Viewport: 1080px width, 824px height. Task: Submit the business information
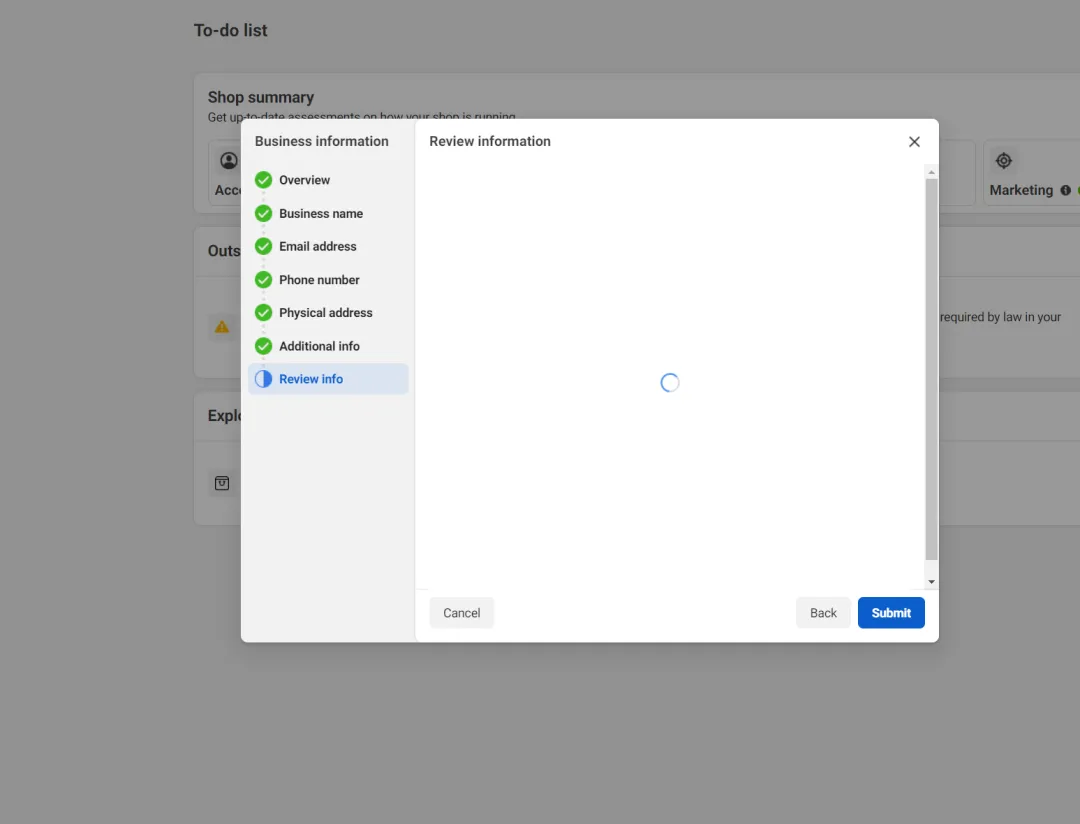[891, 612]
